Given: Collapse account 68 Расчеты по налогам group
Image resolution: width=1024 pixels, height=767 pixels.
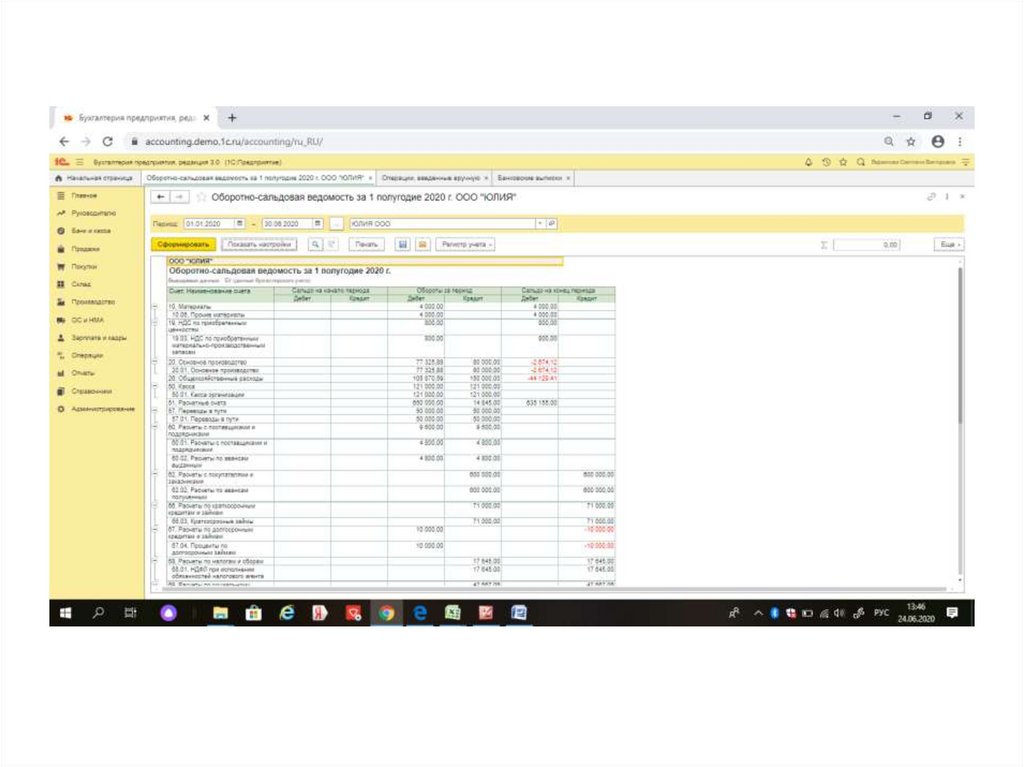Looking at the screenshot, I should click(155, 561).
